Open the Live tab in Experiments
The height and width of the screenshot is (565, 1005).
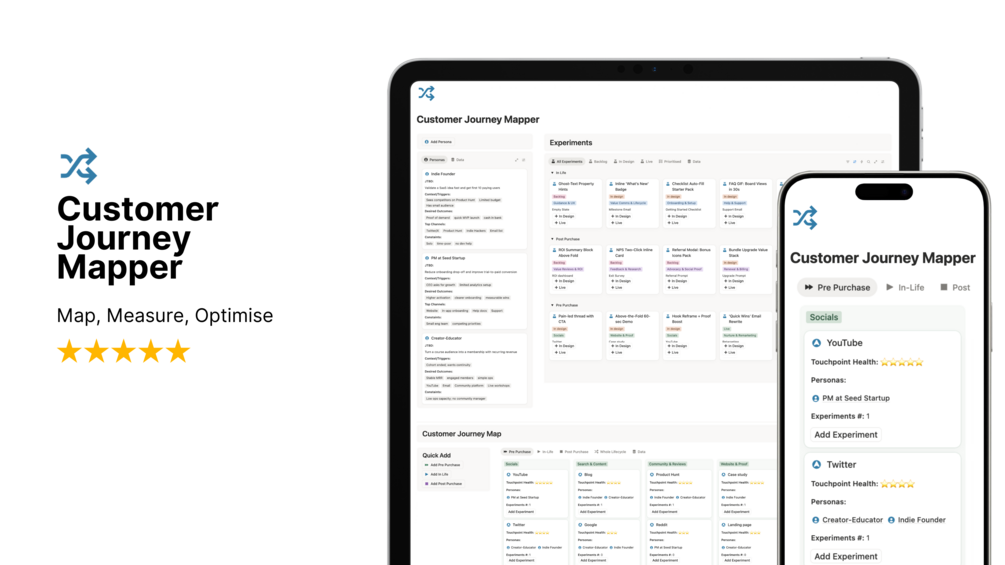[x=647, y=162]
